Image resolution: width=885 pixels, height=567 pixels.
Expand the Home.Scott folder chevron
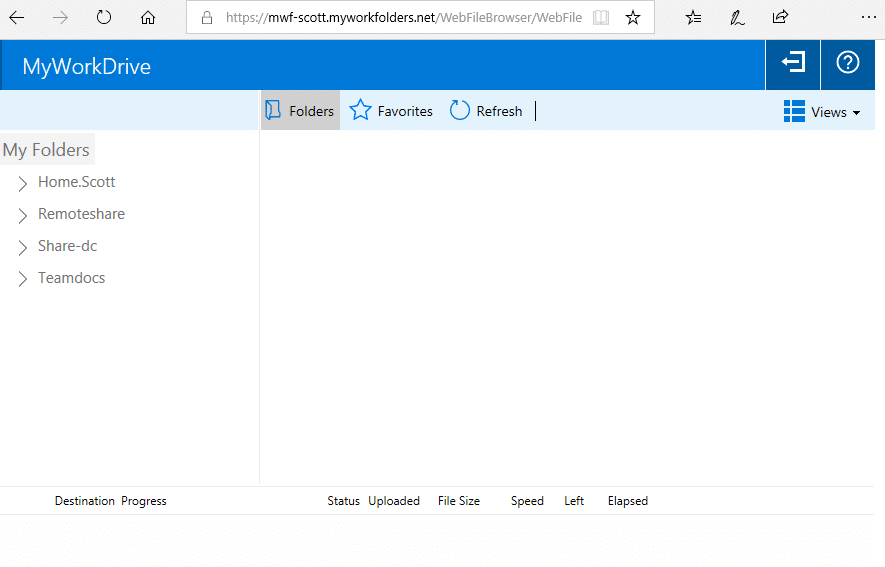(23, 183)
